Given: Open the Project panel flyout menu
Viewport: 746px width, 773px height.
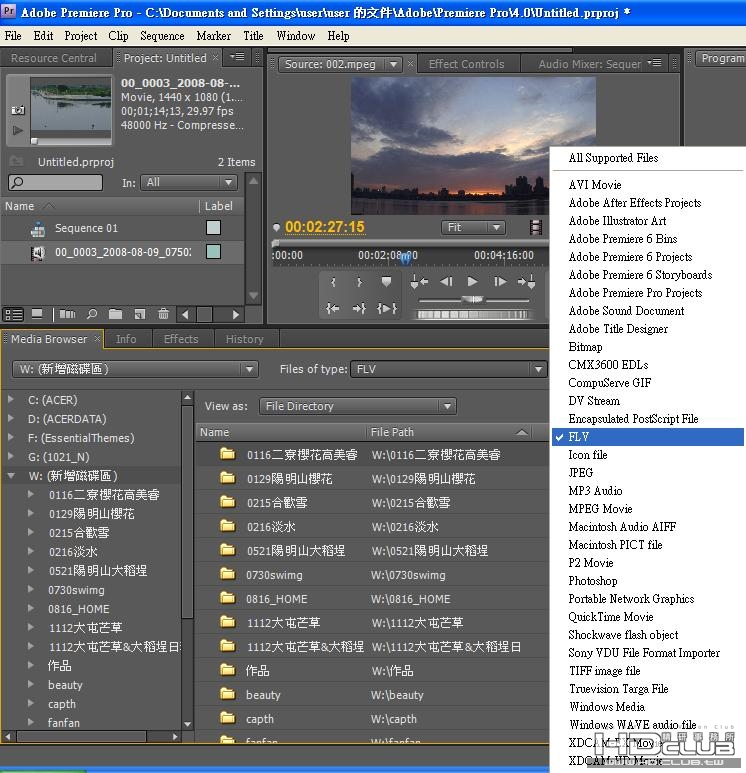Looking at the screenshot, I should pos(237,57).
